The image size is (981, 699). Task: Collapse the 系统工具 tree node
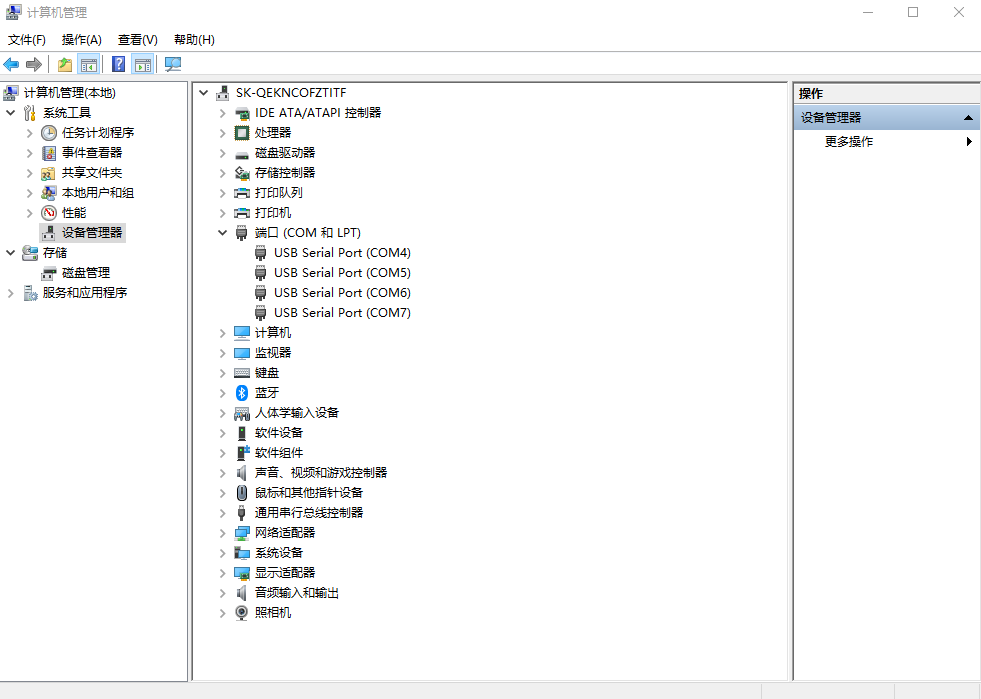tap(11, 113)
